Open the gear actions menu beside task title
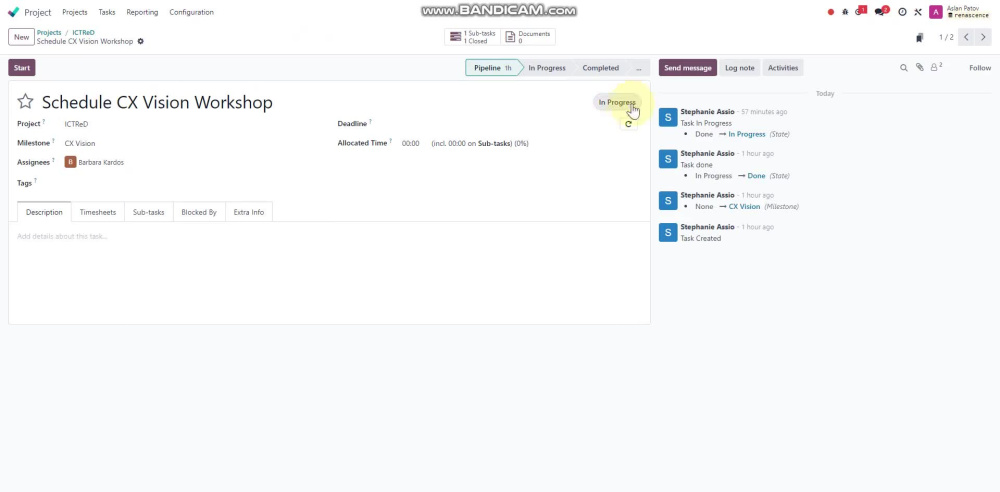 (141, 41)
